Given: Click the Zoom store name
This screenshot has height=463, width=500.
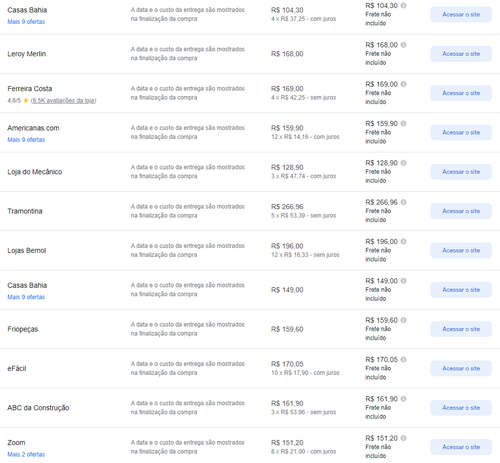Looking at the screenshot, I should coord(16,443).
